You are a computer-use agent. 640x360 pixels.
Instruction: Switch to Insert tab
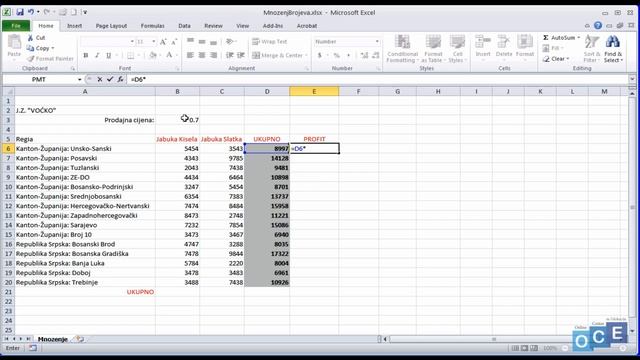74,26
